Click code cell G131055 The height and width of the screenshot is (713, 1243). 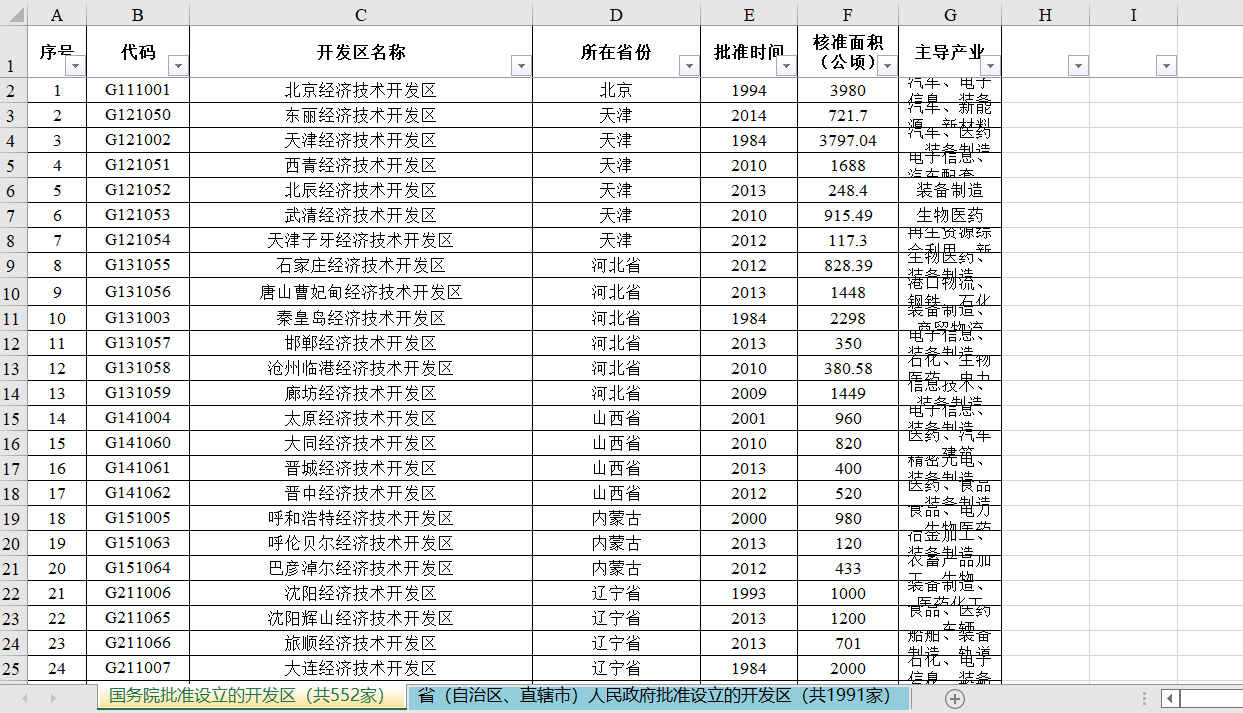click(138, 265)
